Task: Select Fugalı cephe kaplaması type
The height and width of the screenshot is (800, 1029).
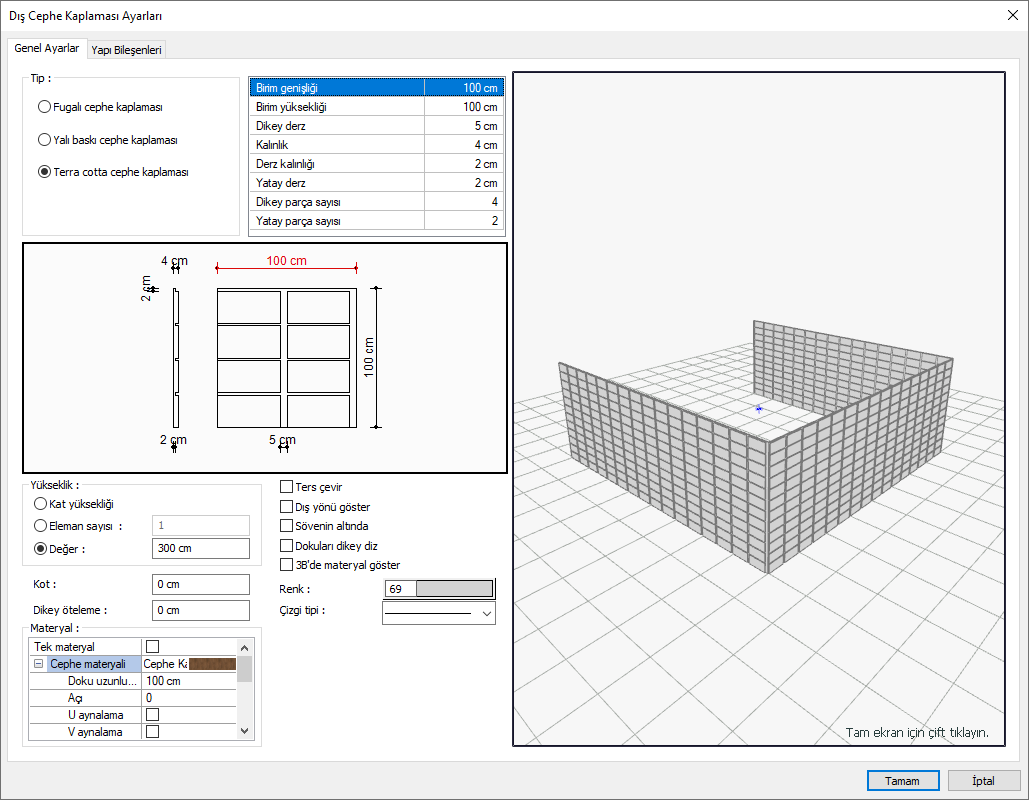Action: click(44, 107)
